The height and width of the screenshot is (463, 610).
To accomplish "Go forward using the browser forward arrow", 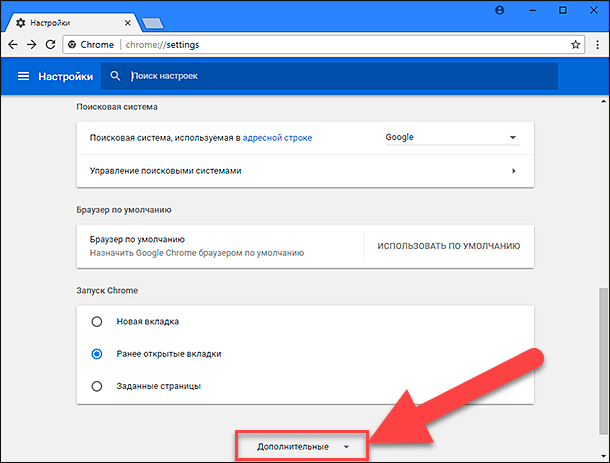I will click(x=32, y=45).
